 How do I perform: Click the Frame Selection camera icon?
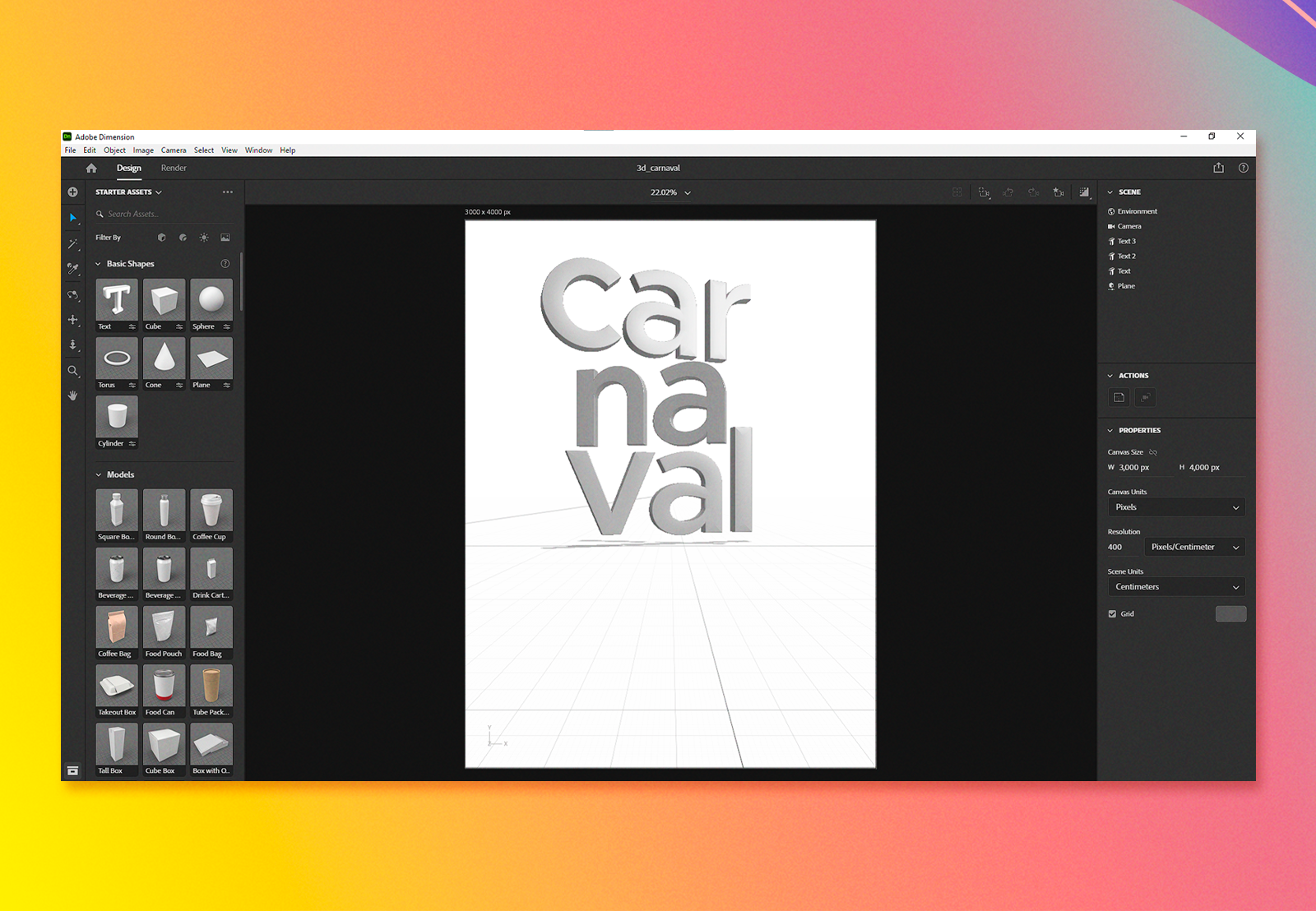[984, 192]
